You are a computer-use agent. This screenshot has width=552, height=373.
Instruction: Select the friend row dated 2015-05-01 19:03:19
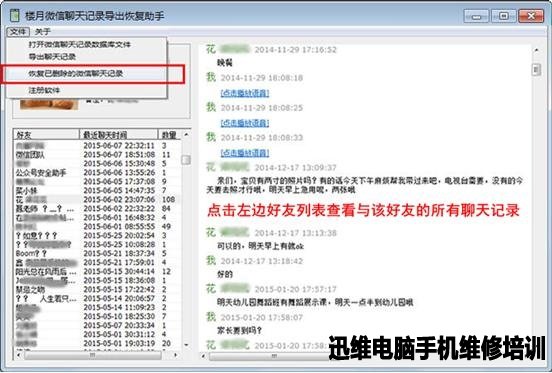coord(97,343)
